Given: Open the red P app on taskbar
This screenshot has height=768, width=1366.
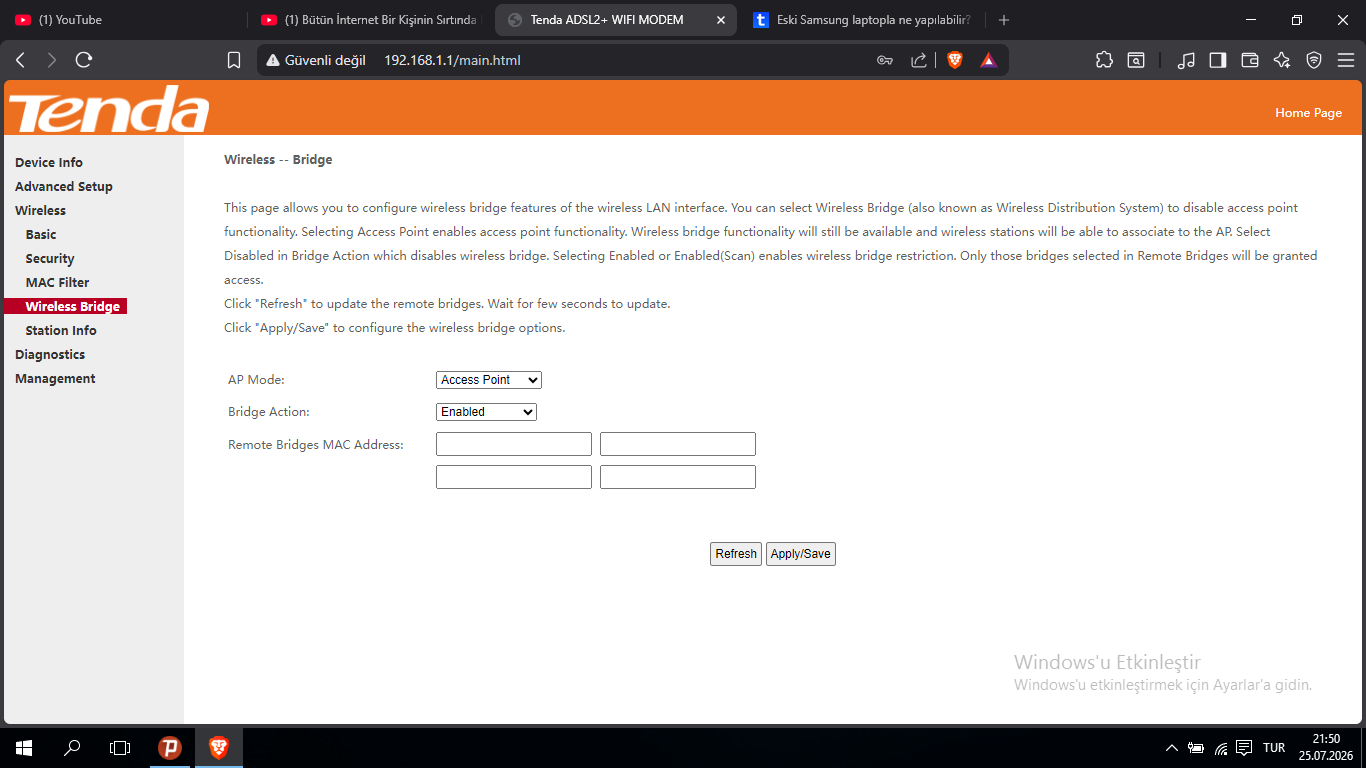Looking at the screenshot, I should [x=170, y=747].
